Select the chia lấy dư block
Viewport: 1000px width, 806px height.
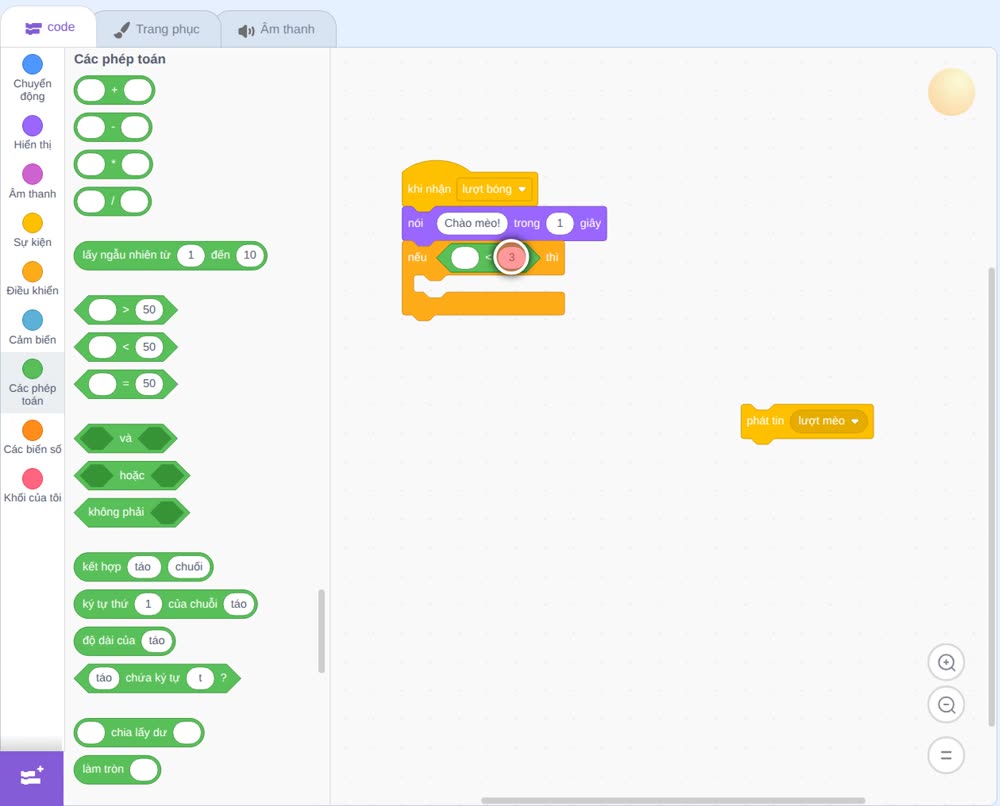point(139,733)
